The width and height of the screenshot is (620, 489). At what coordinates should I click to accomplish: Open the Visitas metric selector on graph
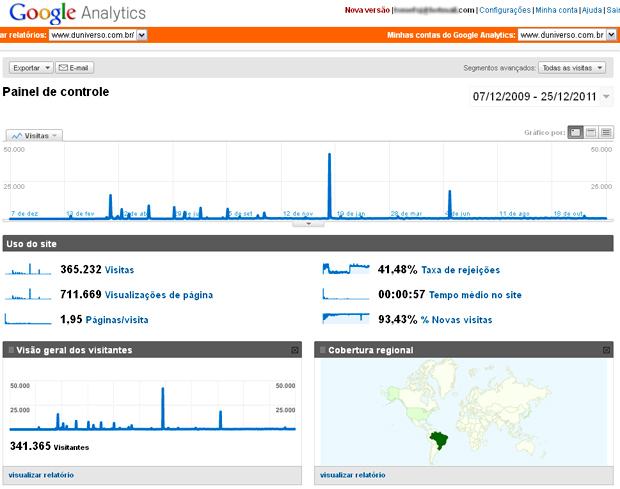tap(34, 134)
